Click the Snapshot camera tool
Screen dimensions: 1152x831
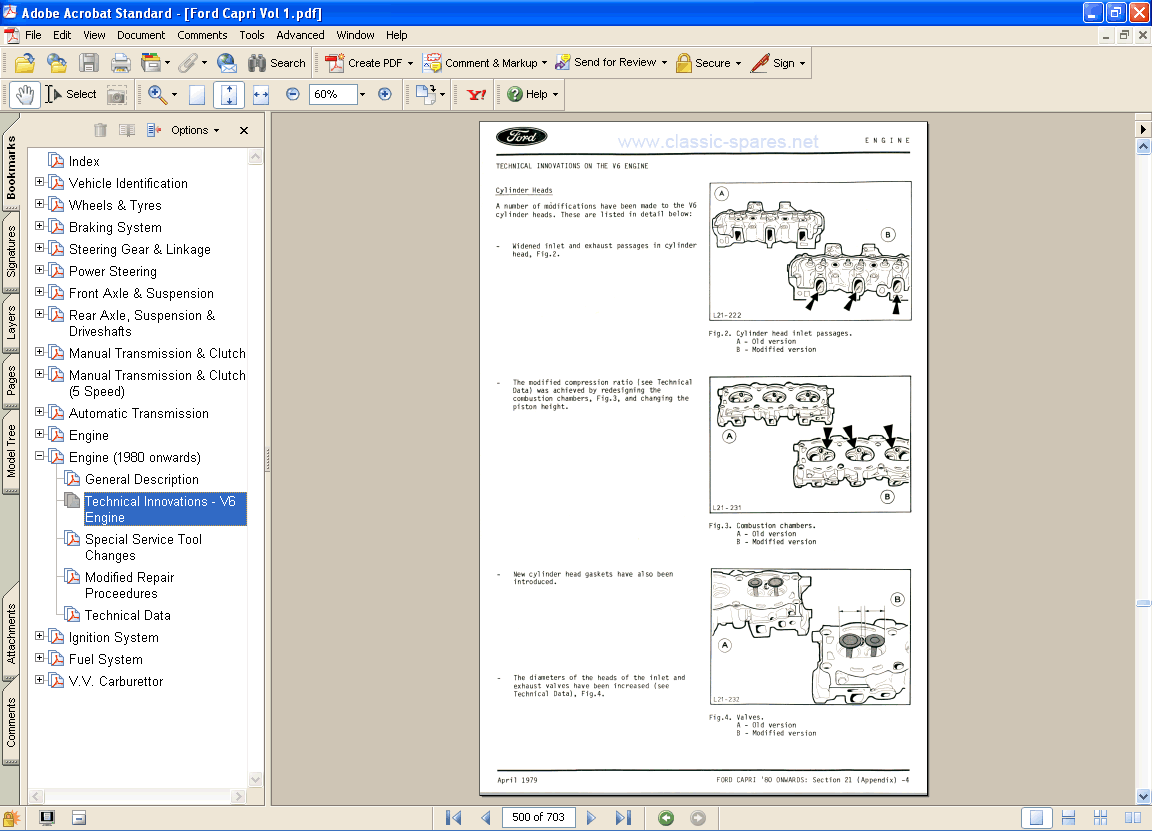117,94
